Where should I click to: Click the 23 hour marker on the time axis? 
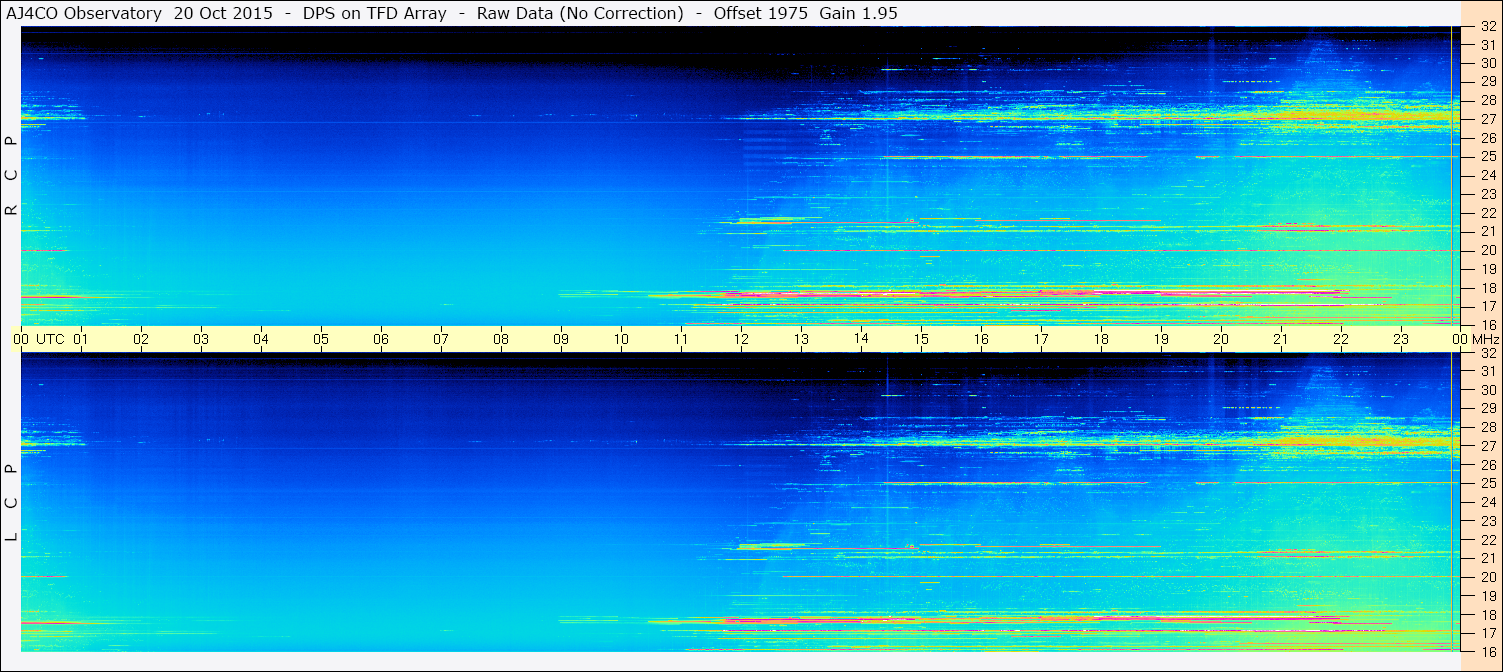[1401, 339]
